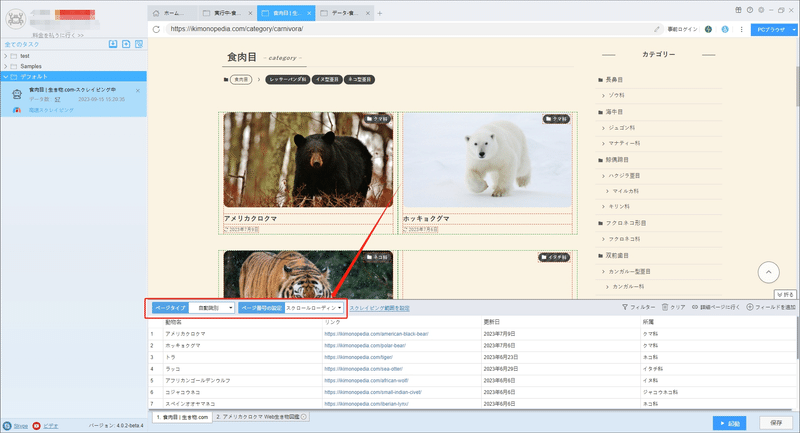The height and width of the screenshot is (433, 800).
Task: Click the イヌ型亜目 category pill
Action: [327, 80]
